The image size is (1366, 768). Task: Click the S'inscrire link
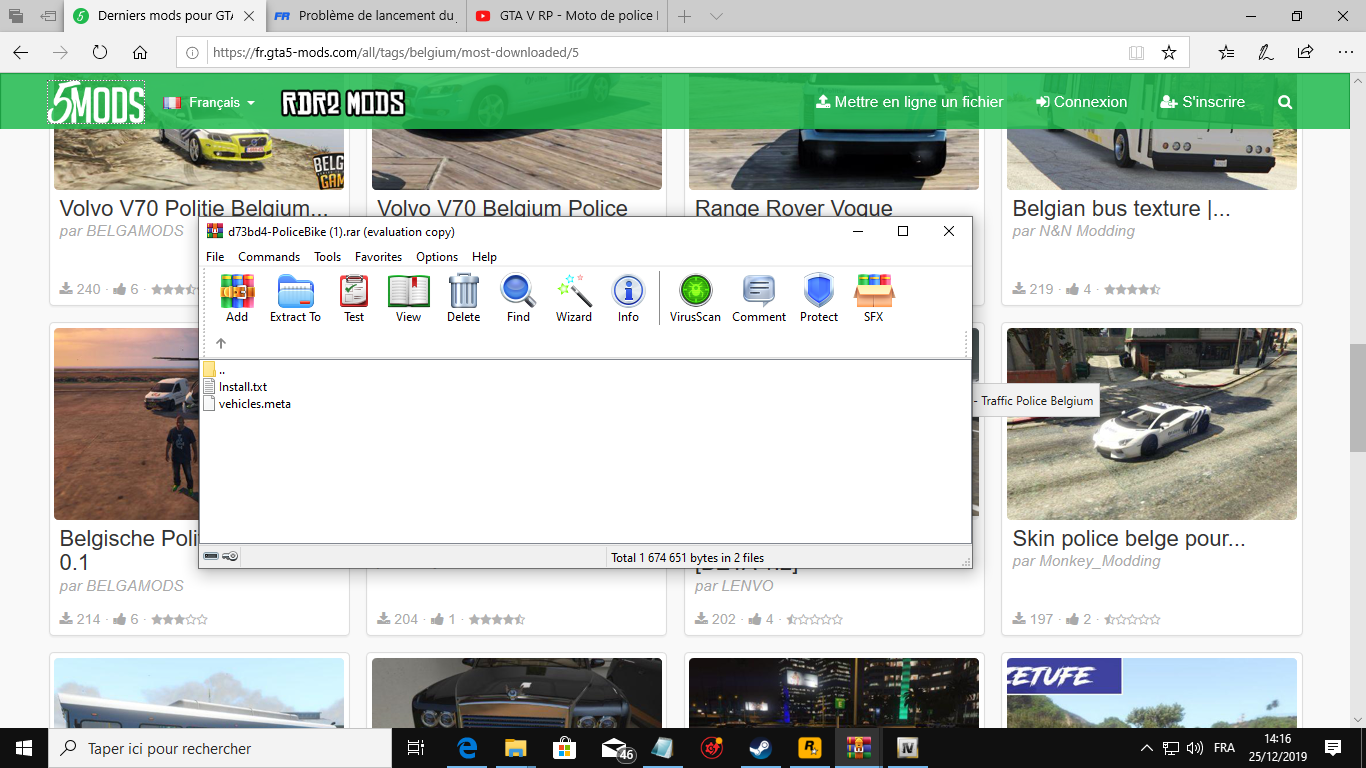click(x=1203, y=102)
